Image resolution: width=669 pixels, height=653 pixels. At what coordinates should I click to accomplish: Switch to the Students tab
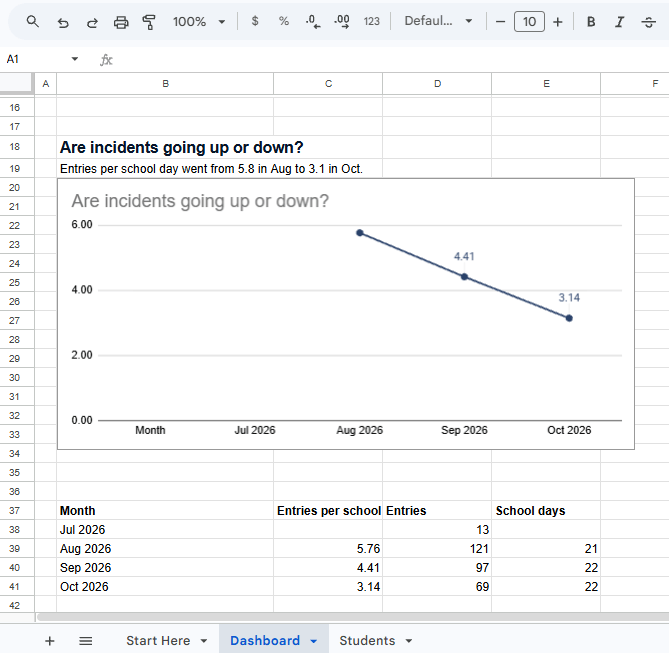[367, 641]
